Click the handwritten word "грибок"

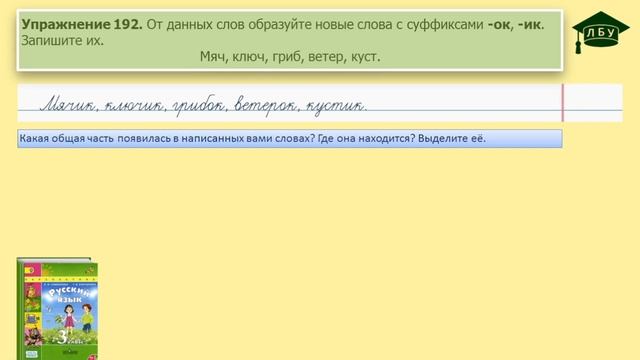pos(198,106)
